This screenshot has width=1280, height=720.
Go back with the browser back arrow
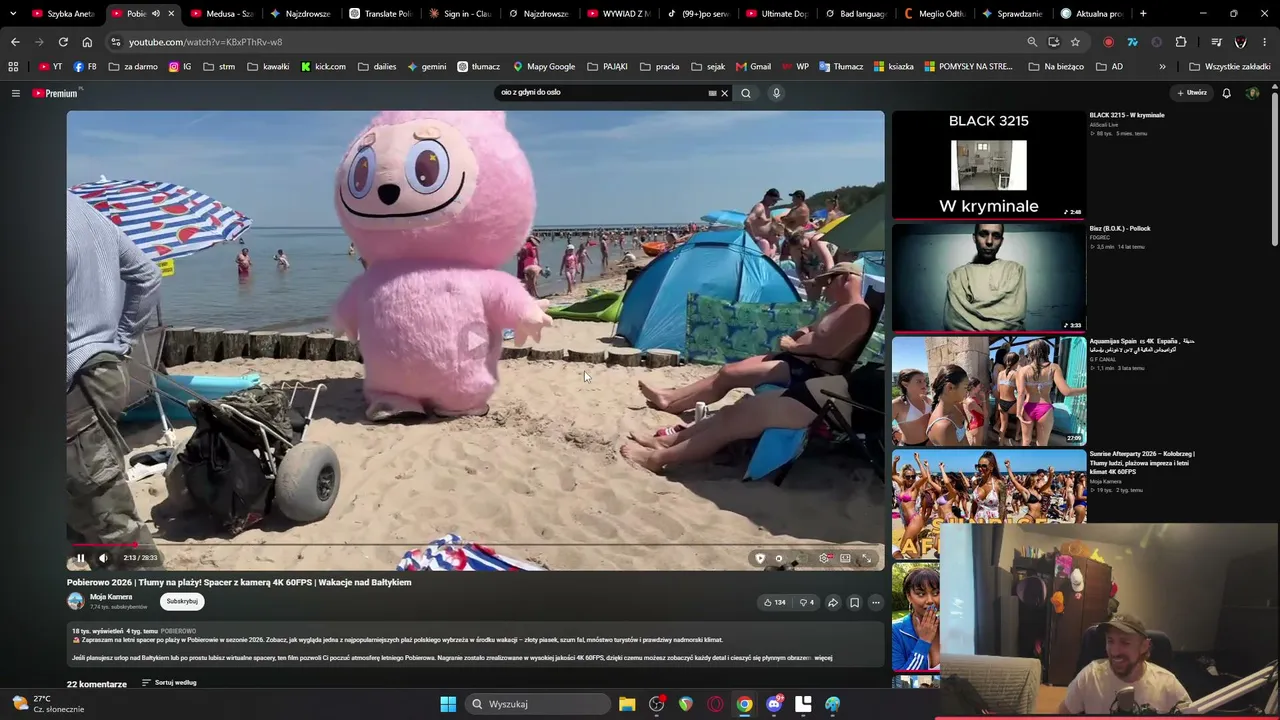click(15, 42)
